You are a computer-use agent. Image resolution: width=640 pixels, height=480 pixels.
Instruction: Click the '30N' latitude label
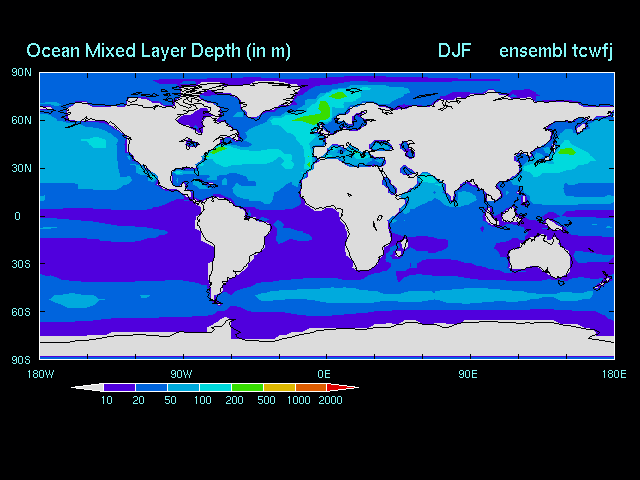(21, 168)
